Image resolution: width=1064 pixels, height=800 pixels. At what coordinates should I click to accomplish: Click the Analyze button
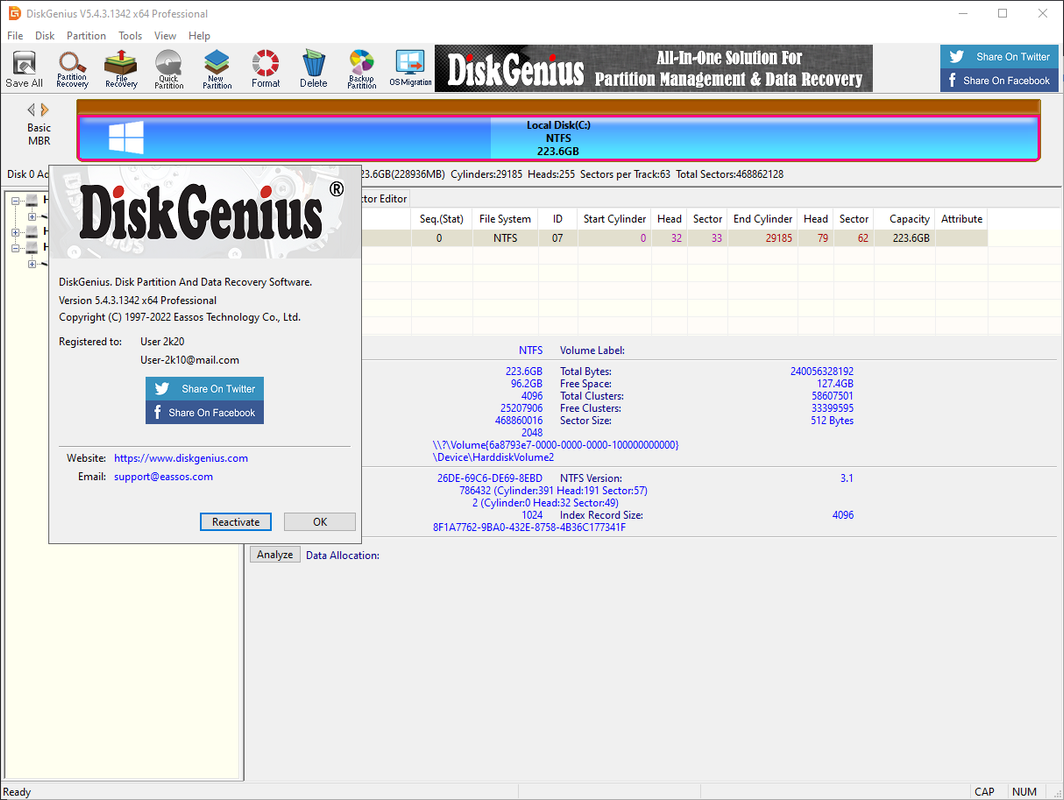(x=275, y=554)
